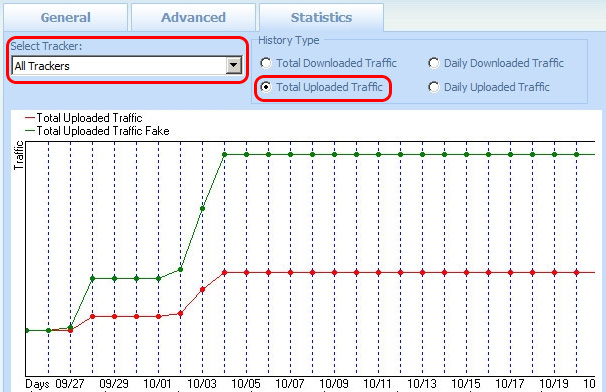Click the Select Tracker label
606x392 pixels.
[x=46, y=46]
